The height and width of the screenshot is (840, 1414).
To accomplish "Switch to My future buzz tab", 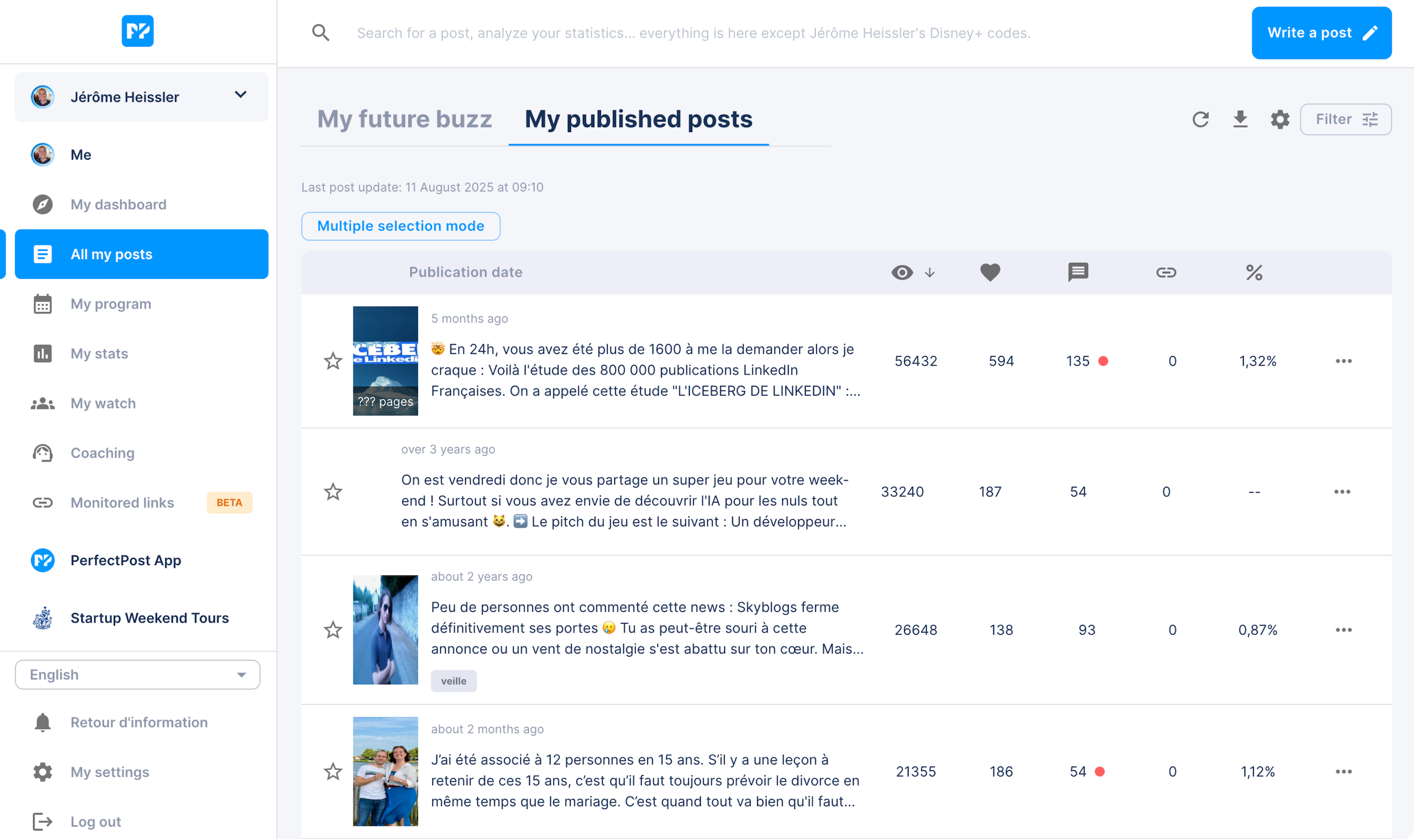I will tap(404, 119).
